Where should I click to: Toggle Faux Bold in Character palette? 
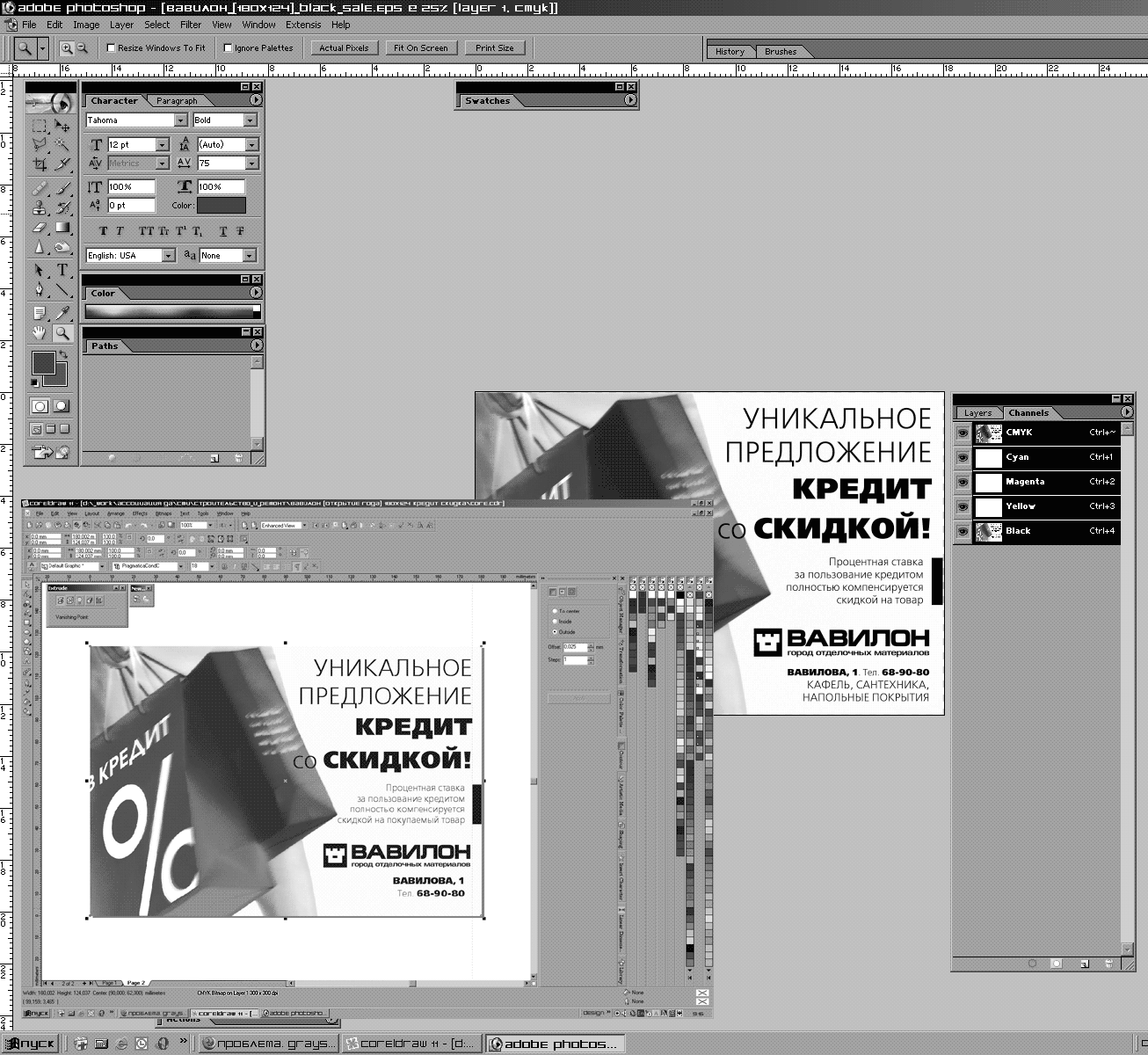[x=104, y=231]
